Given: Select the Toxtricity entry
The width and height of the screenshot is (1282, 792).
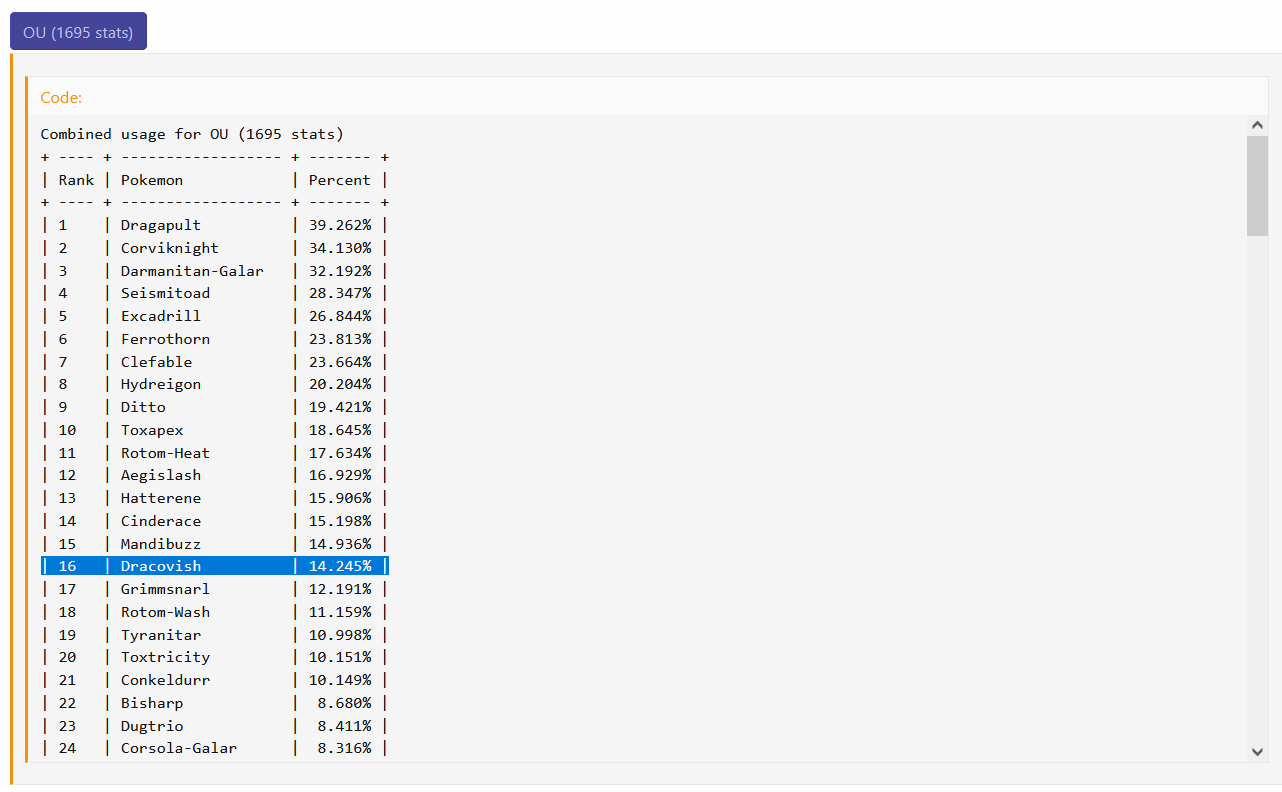Looking at the screenshot, I should (x=165, y=657).
